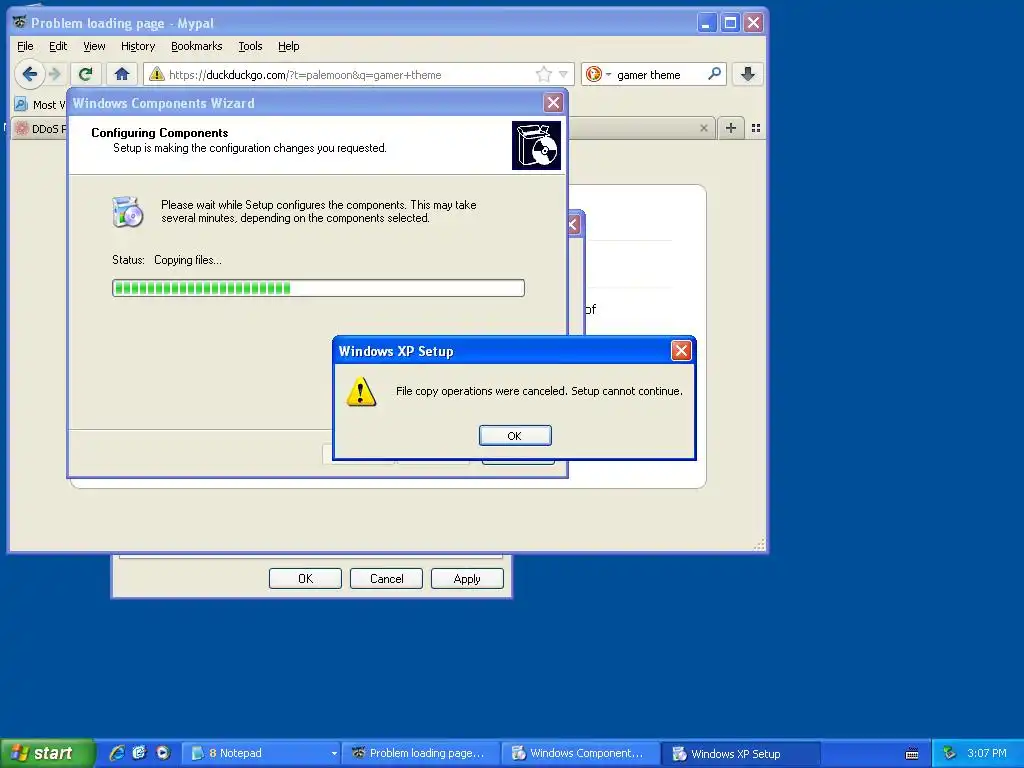Click OK in the background properties dialog
This screenshot has width=1024, height=768.
pos(305,579)
